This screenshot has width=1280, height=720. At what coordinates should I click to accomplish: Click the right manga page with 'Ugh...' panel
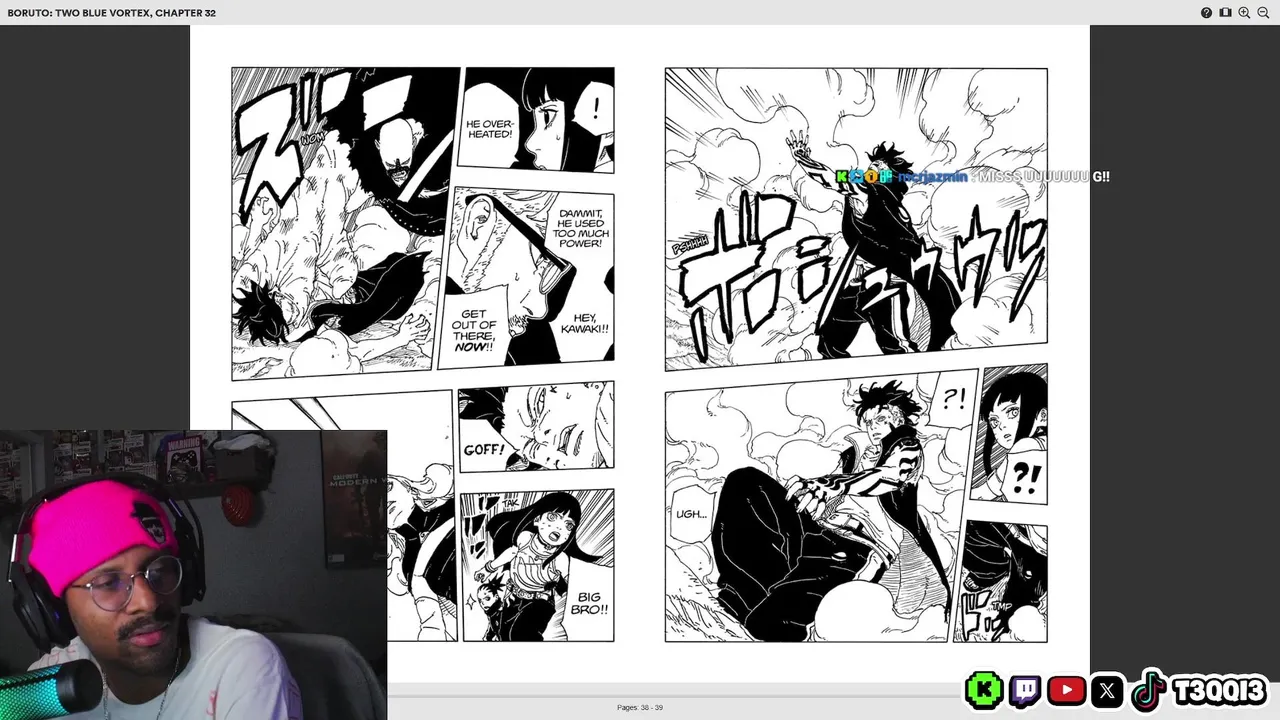click(856, 354)
